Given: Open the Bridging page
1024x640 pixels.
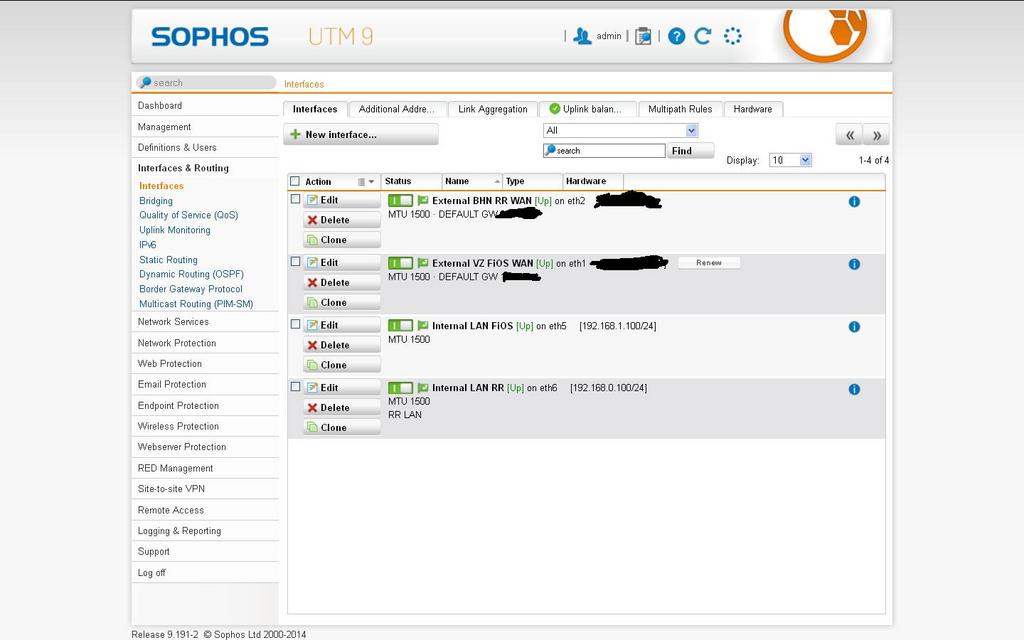Looking at the screenshot, I should point(155,200).
